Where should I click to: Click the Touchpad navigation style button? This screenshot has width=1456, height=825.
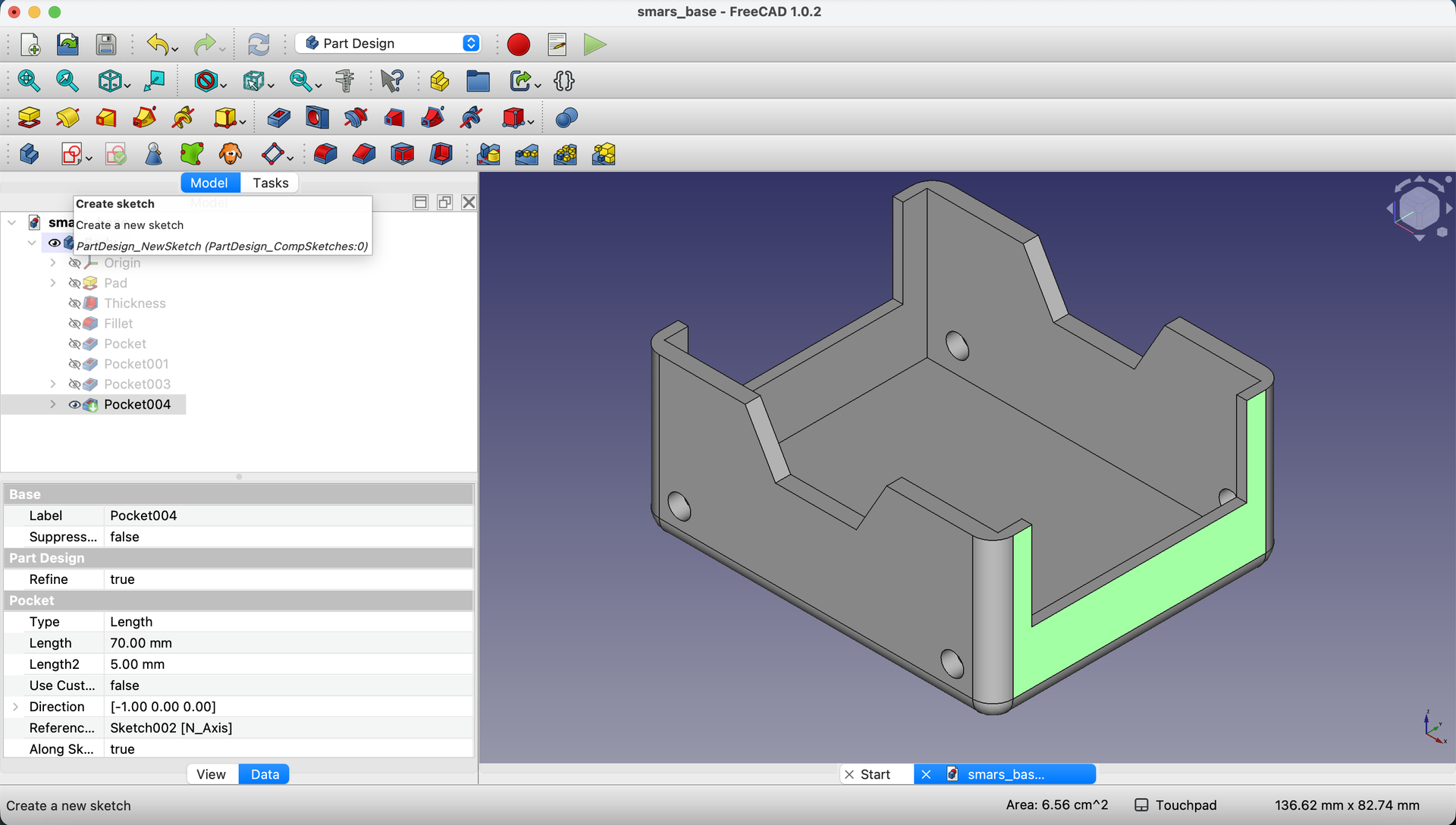(1175, 805)
